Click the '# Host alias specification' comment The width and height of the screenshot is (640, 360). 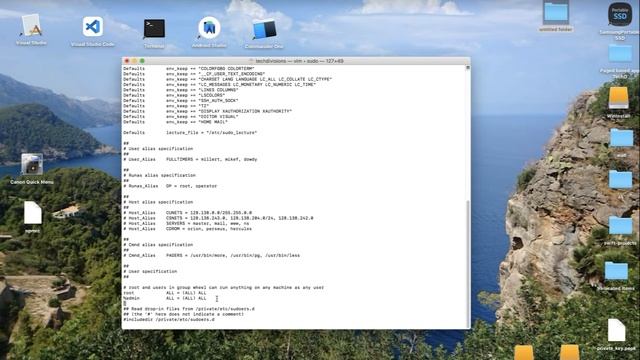pyautogui.click(x=158, y=202)
